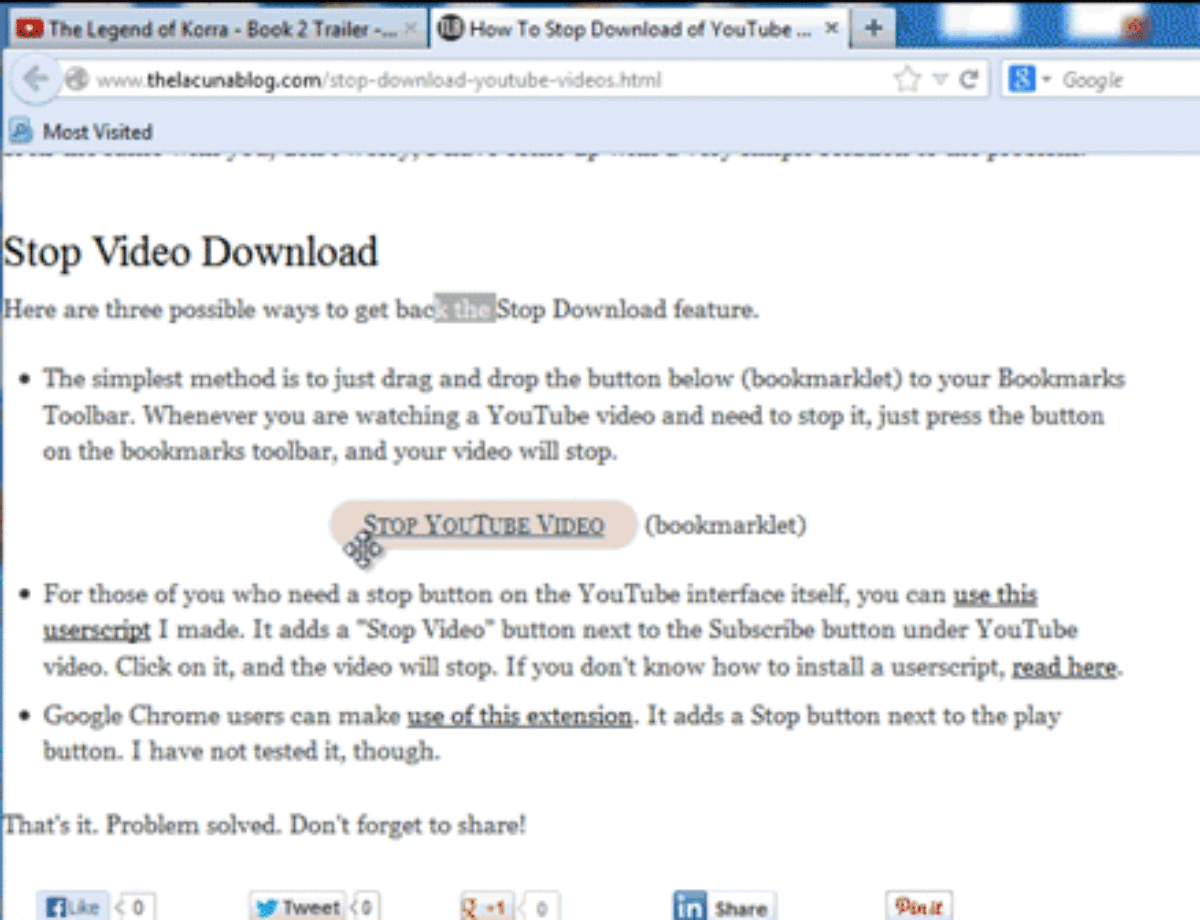Viewport: 1200px width, 920px height.
Task: Reload the page
Action: tap(968, 80)
